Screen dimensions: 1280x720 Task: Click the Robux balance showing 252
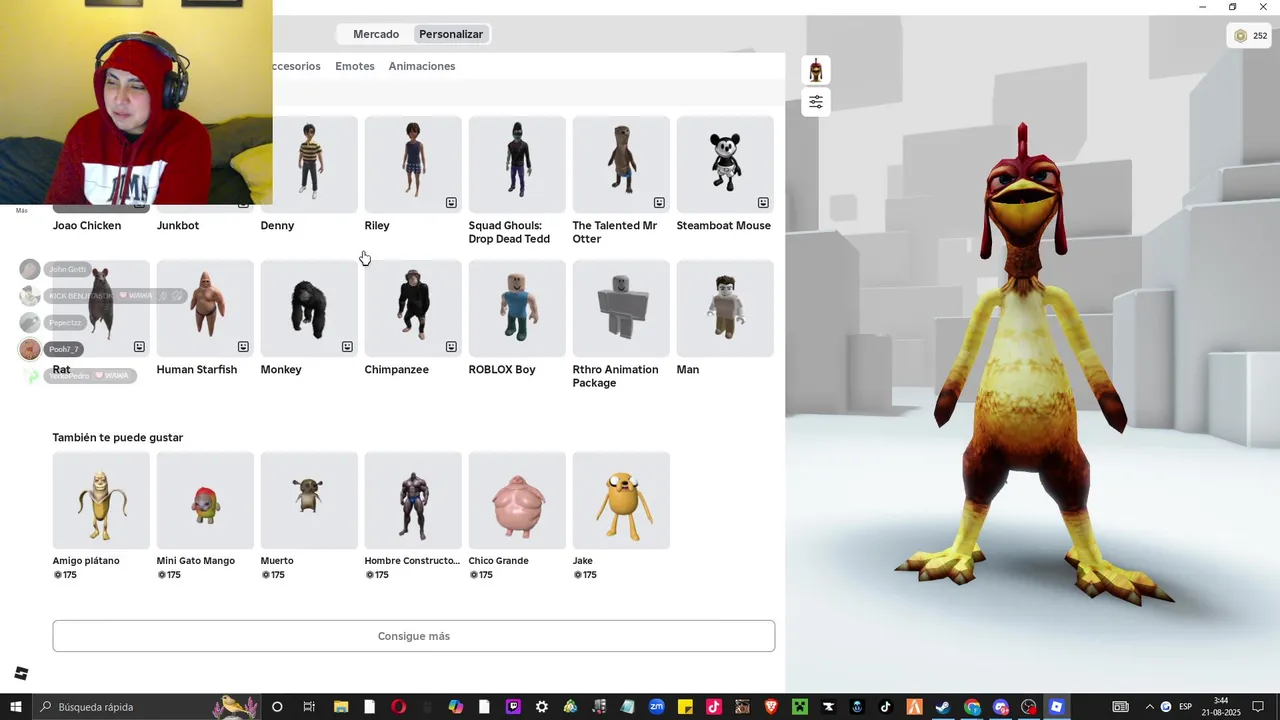[1250, 36]
